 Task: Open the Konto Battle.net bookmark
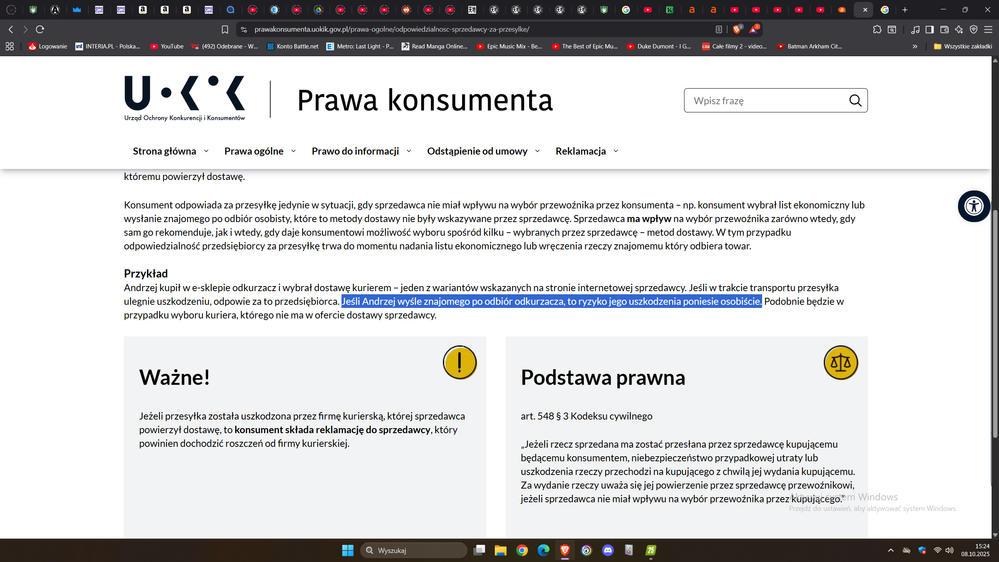pyautogui.click(x=291, y=46)
